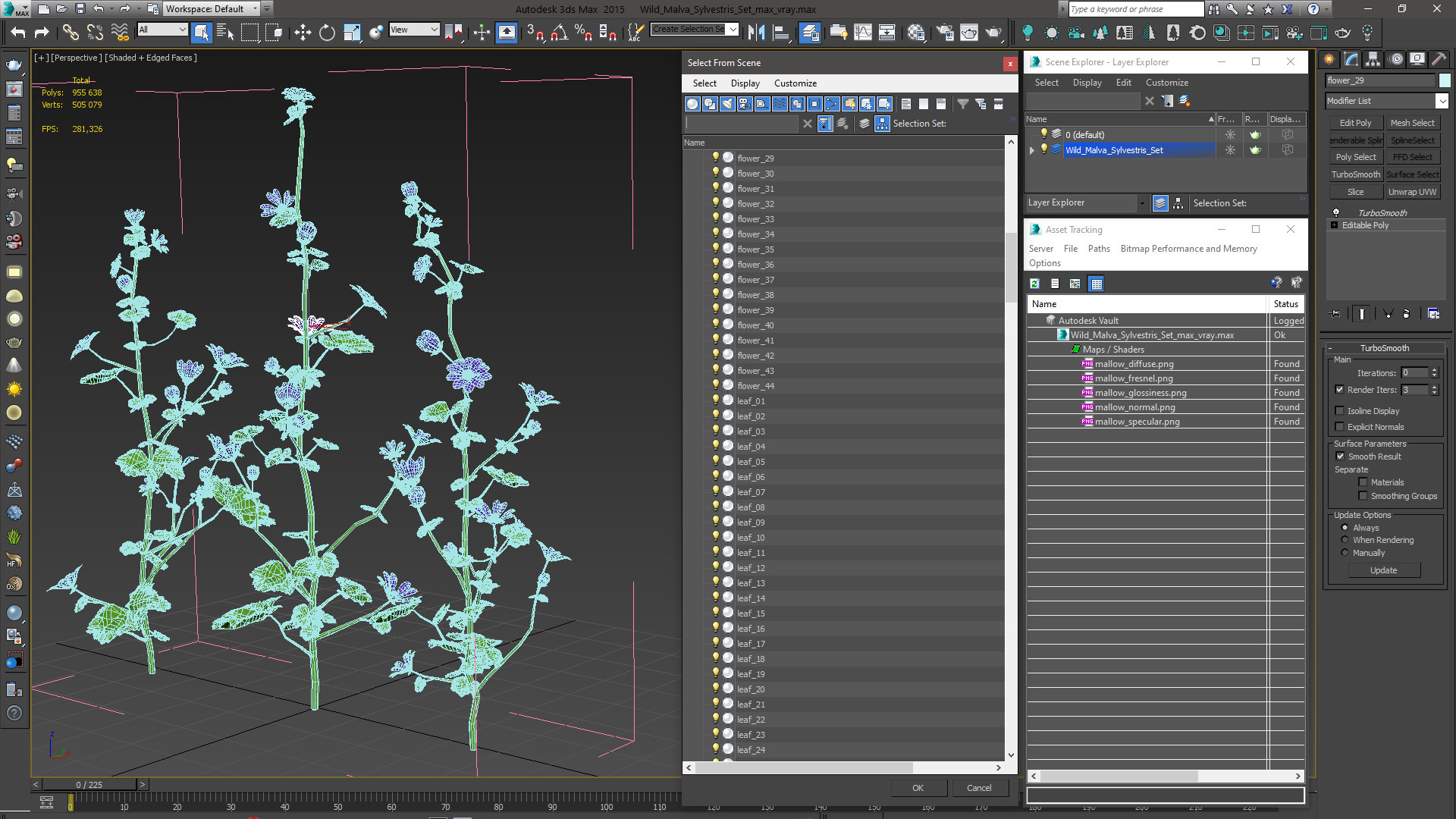Switch to the Create command panel tab

coord(1329,59)
